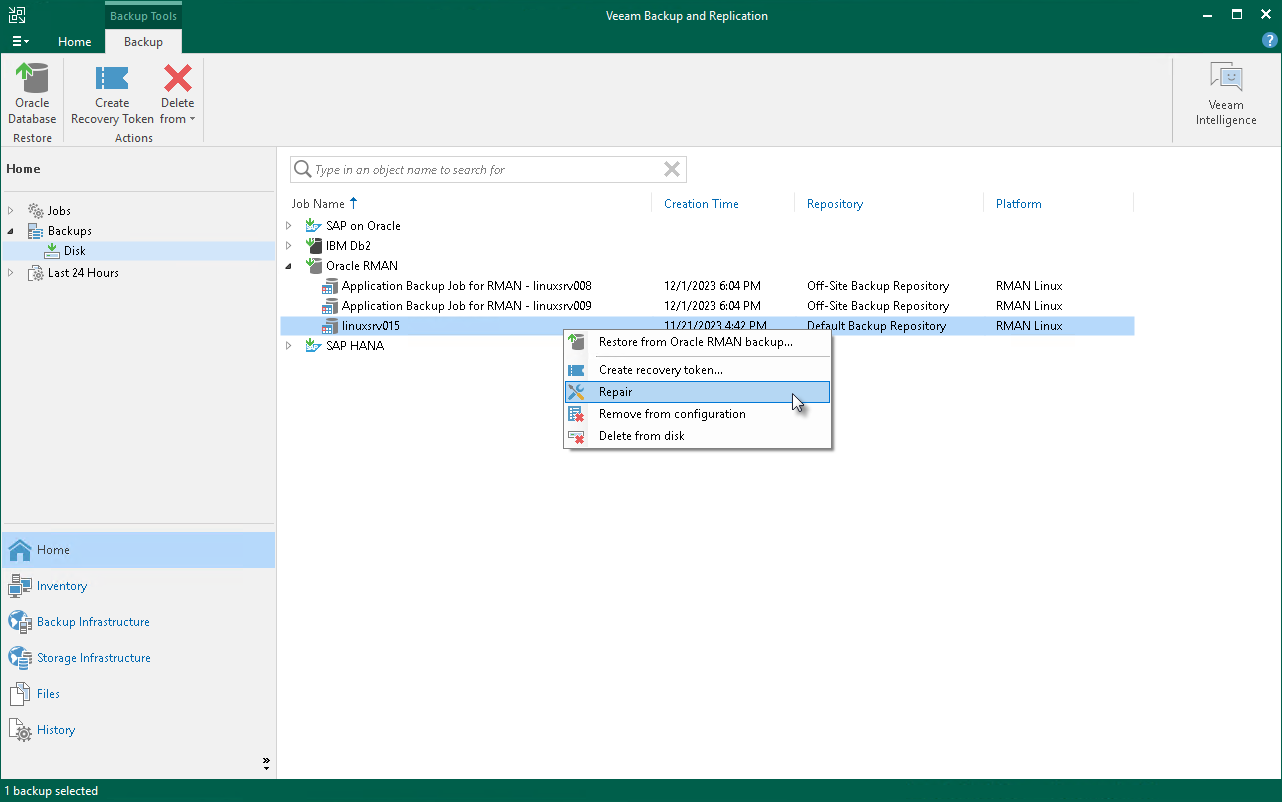Screen dimensions: 1282x802
Task: Select the Disk node under Backups
Action: coord(74,251)
